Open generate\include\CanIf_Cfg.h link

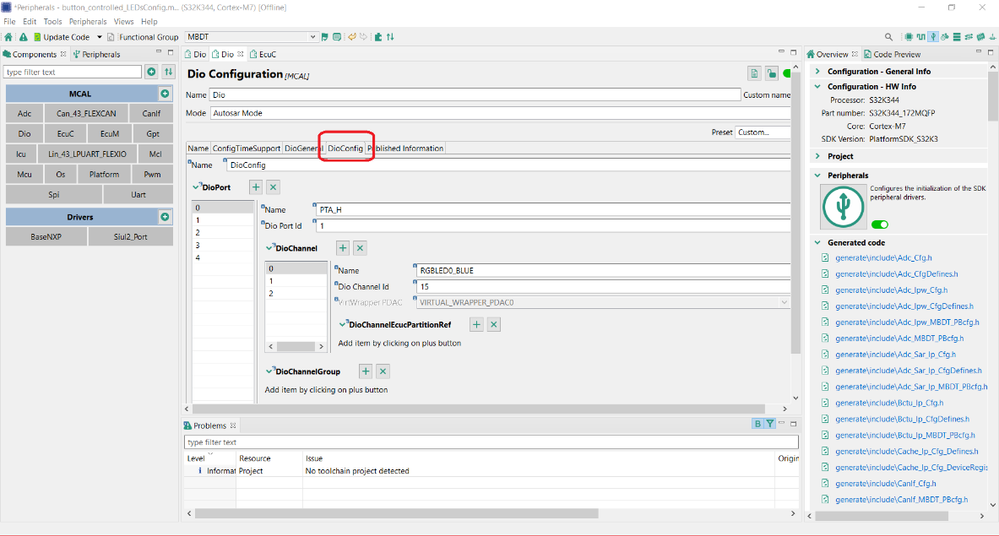pyautogui.click(x=886, y=483)
